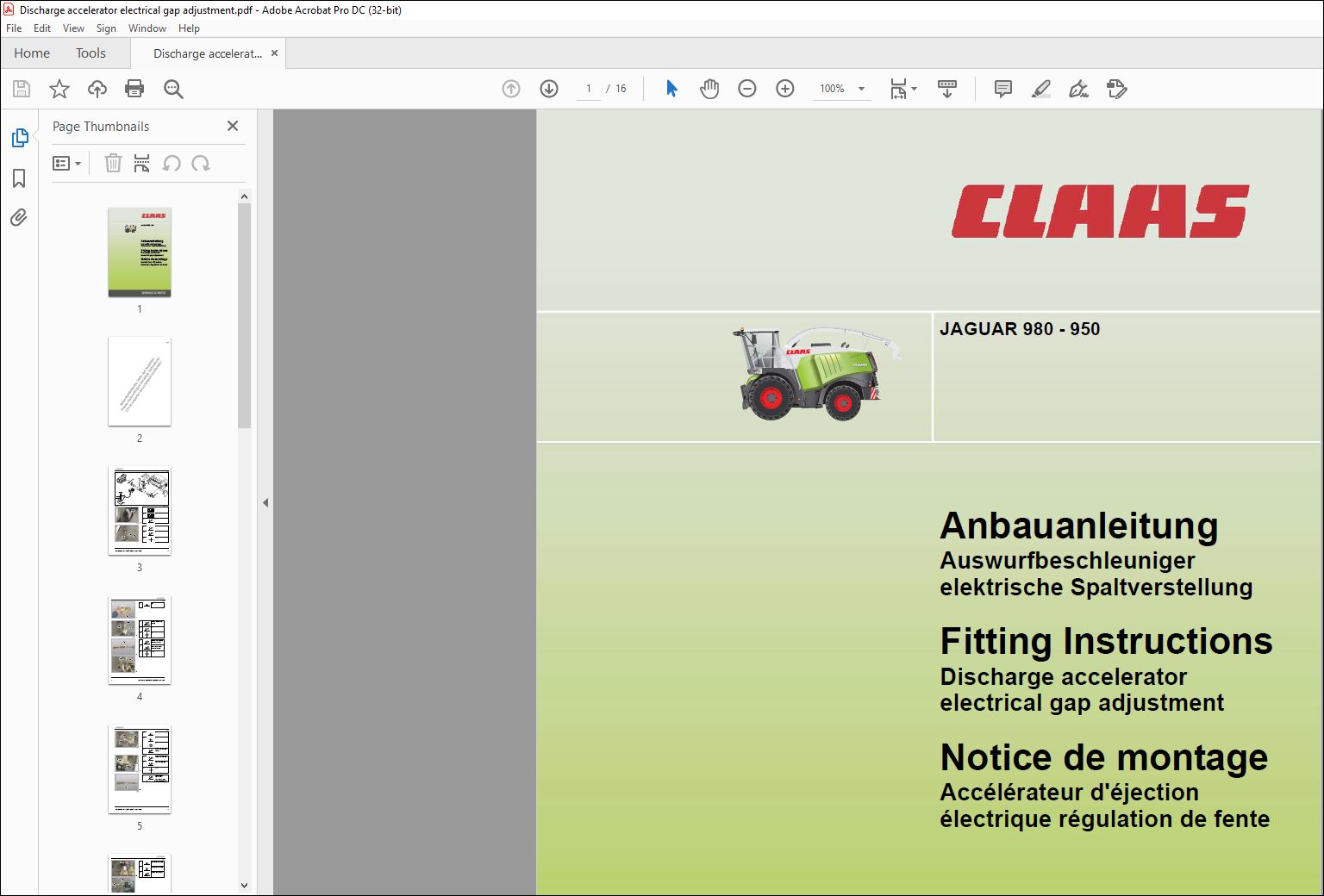Click thumbnails scrollbar up arrow
The height and width of the screenshot is (896, 1324).
(x=244, y=196)
